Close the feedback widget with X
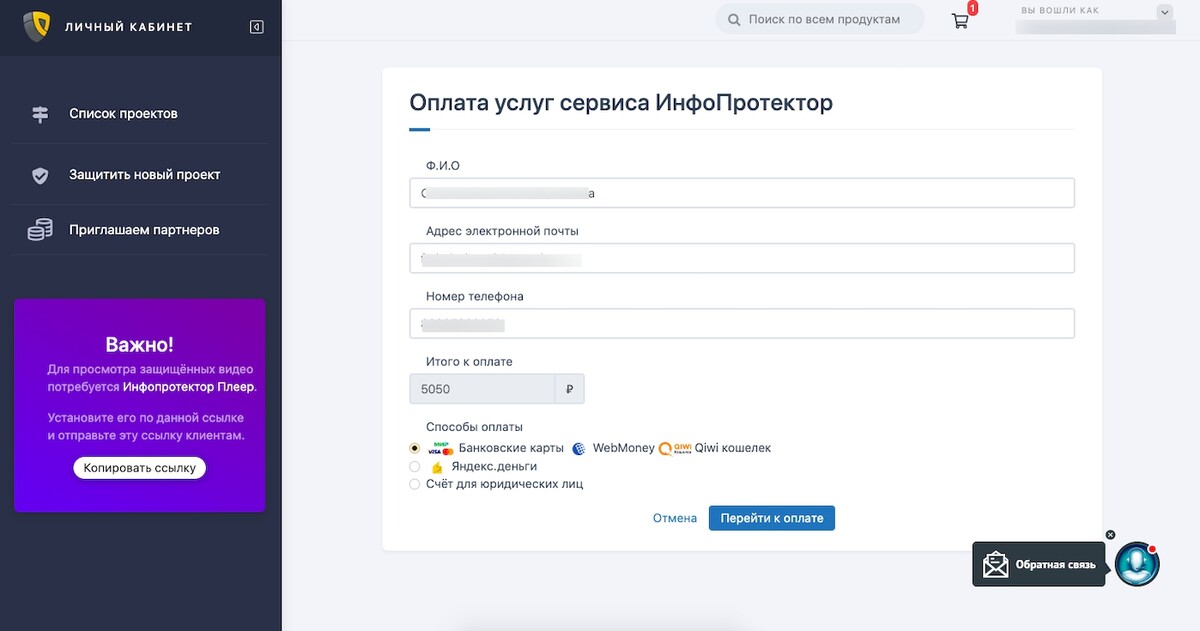 pos(1110,535)
